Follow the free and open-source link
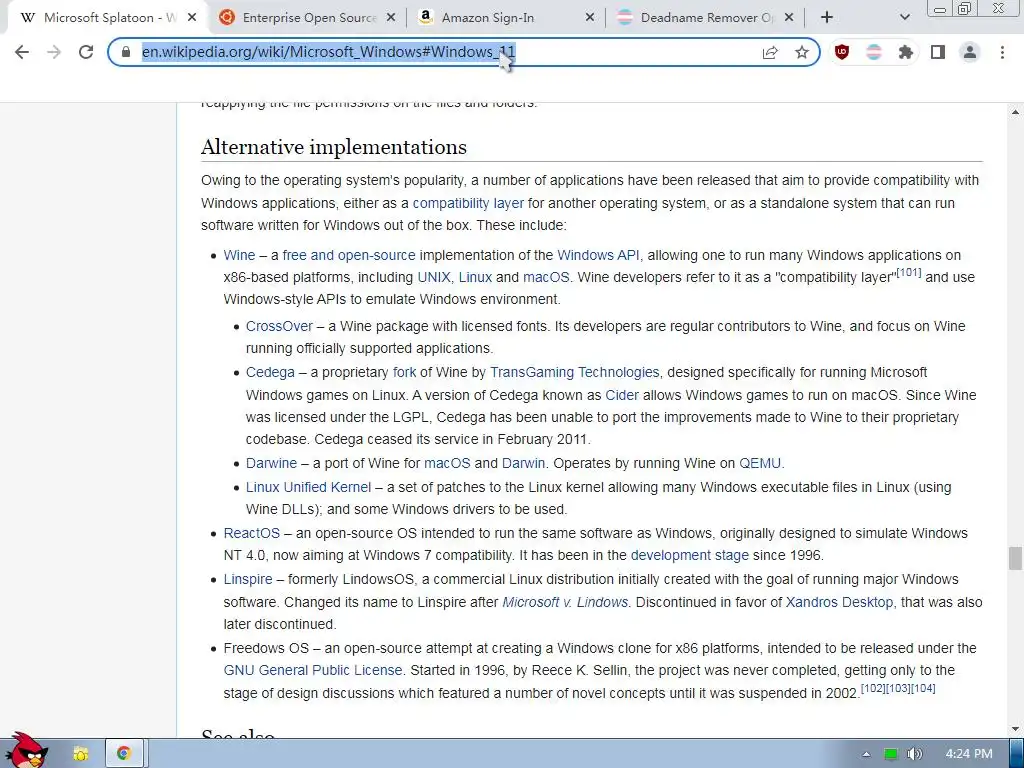This screenshot has height=768, width=1024. pos(349,255)
